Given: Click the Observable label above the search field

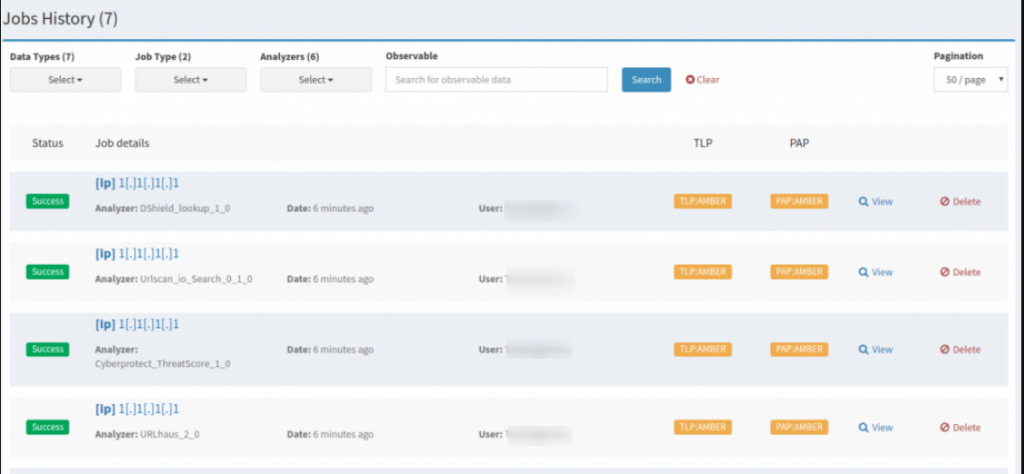Looking at the screenshot, I should click(411, 56).
